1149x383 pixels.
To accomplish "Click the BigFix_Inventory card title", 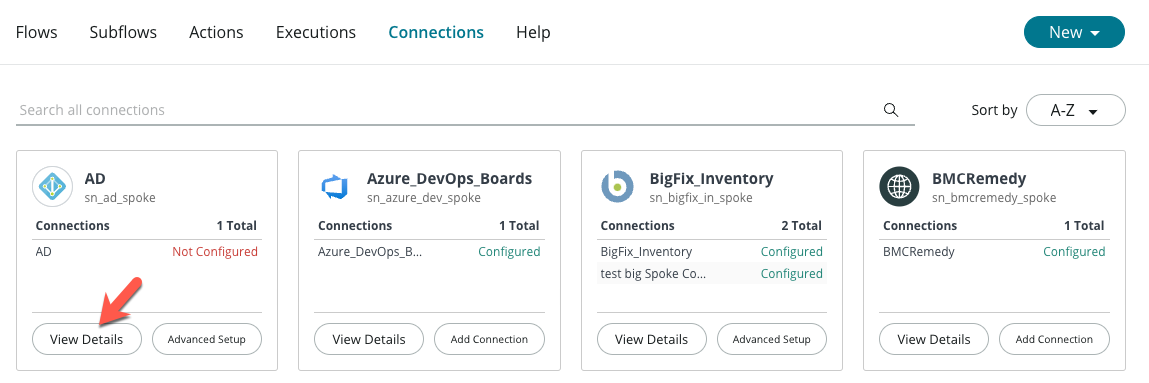I will click(x=712, y=179).
